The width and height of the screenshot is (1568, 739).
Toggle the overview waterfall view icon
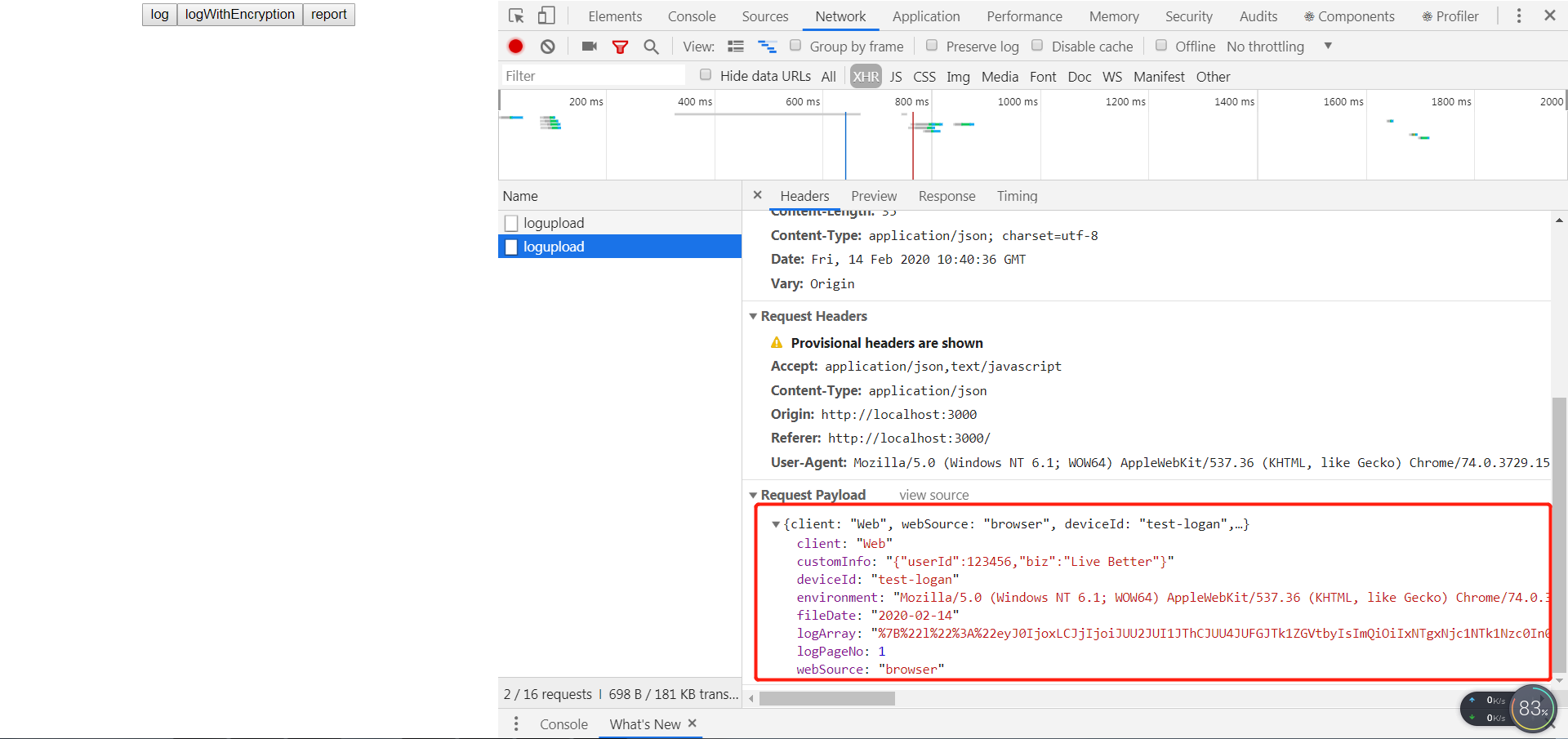767,47
